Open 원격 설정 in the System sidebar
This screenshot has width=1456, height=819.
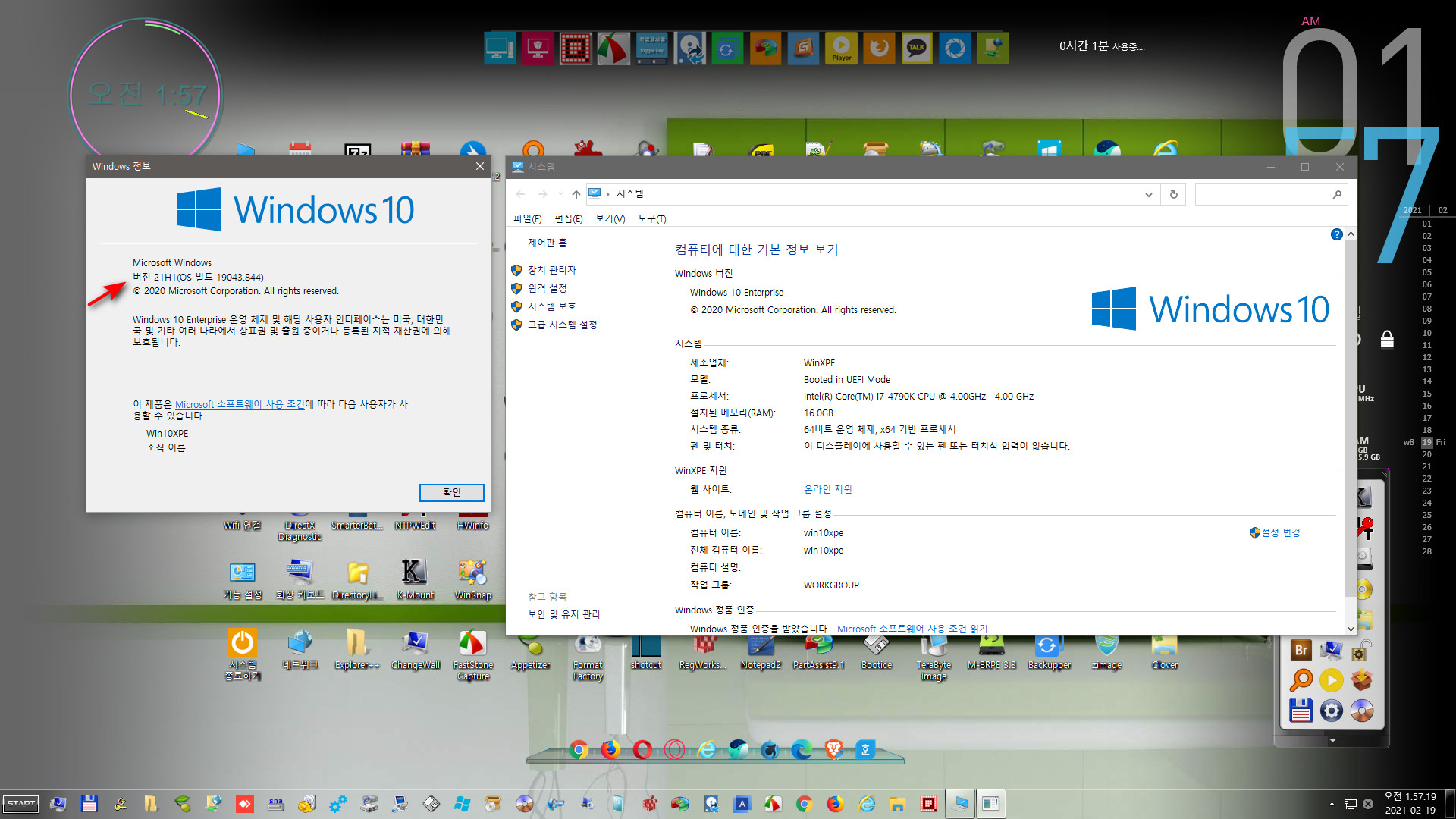pyautogui.click(x=547, y=288)
